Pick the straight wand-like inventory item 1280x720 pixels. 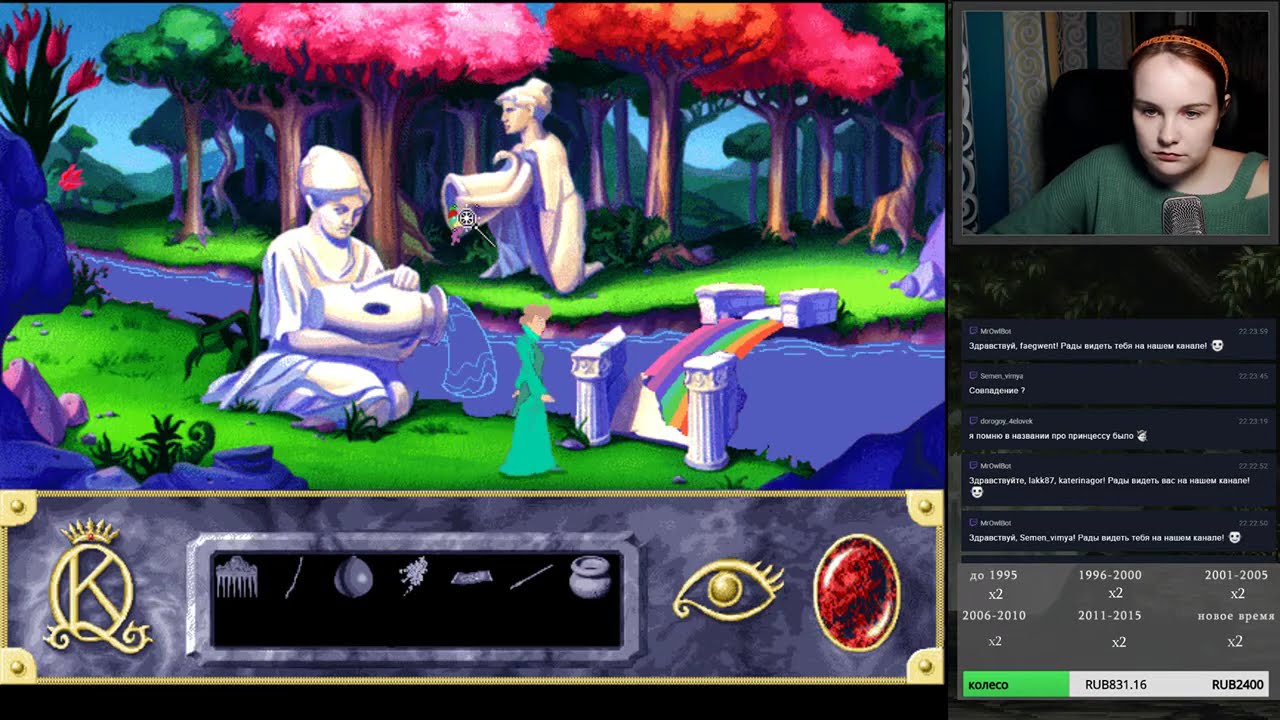tap(531, 577)
